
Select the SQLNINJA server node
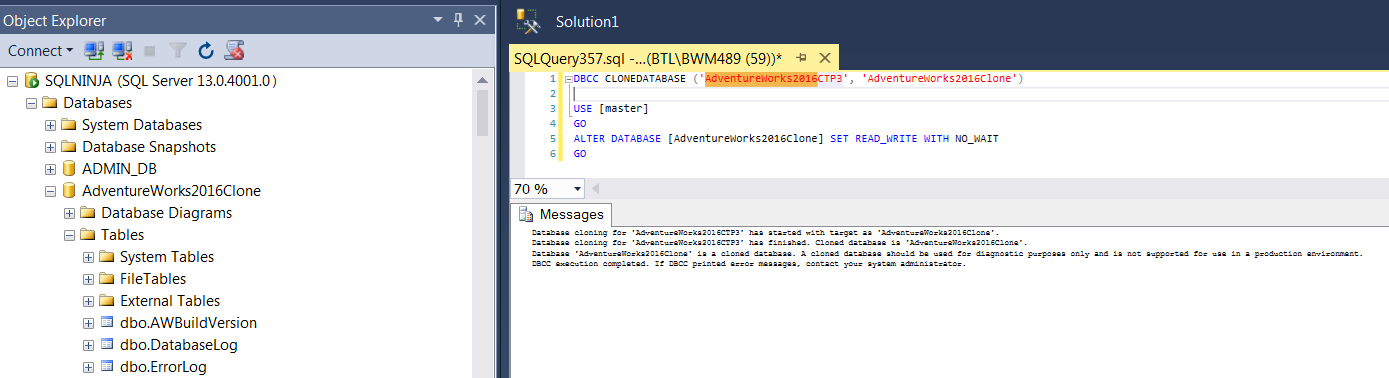pos(161,81)
